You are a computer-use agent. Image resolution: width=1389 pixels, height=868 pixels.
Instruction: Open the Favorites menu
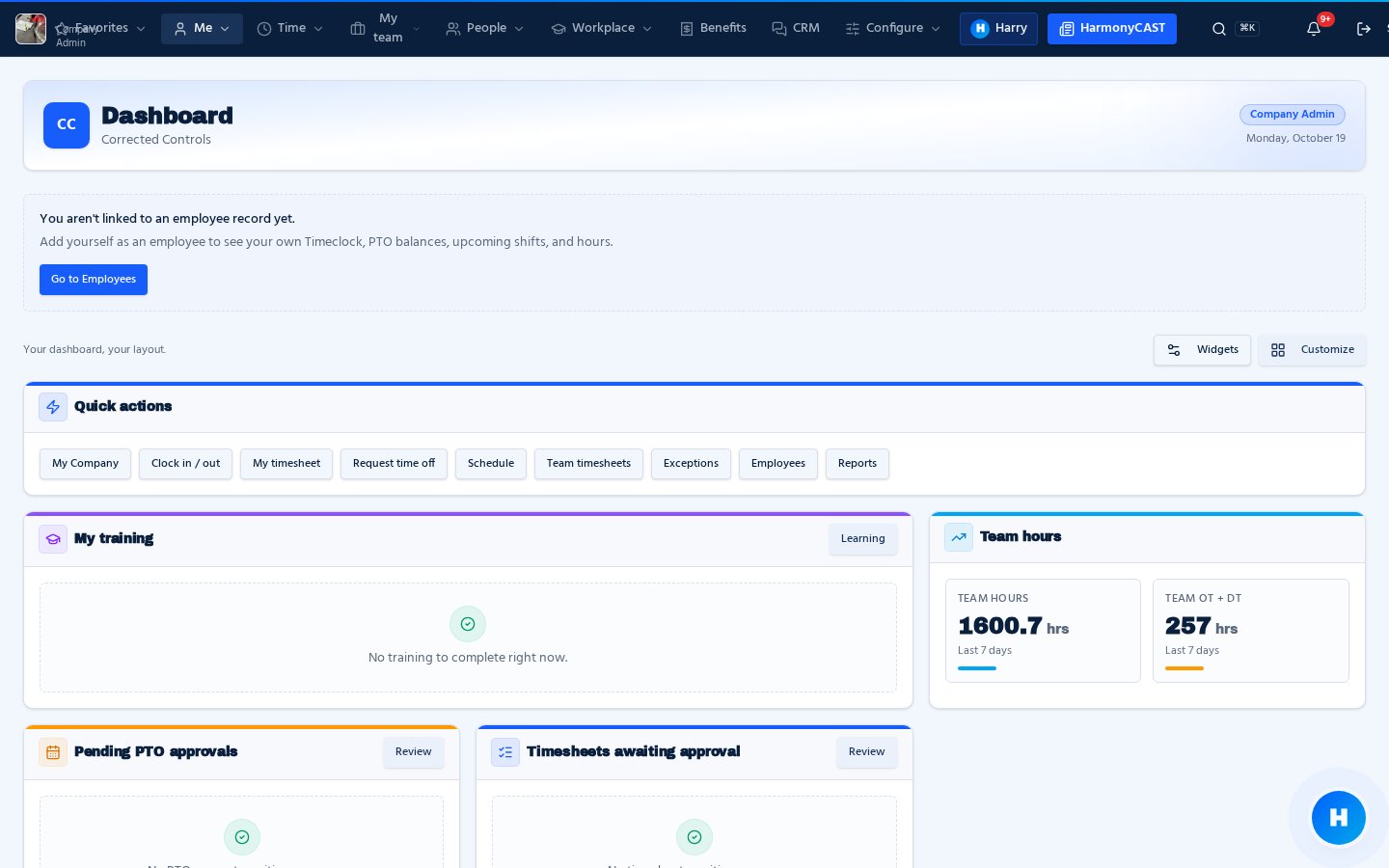click(x=100, y=28)
